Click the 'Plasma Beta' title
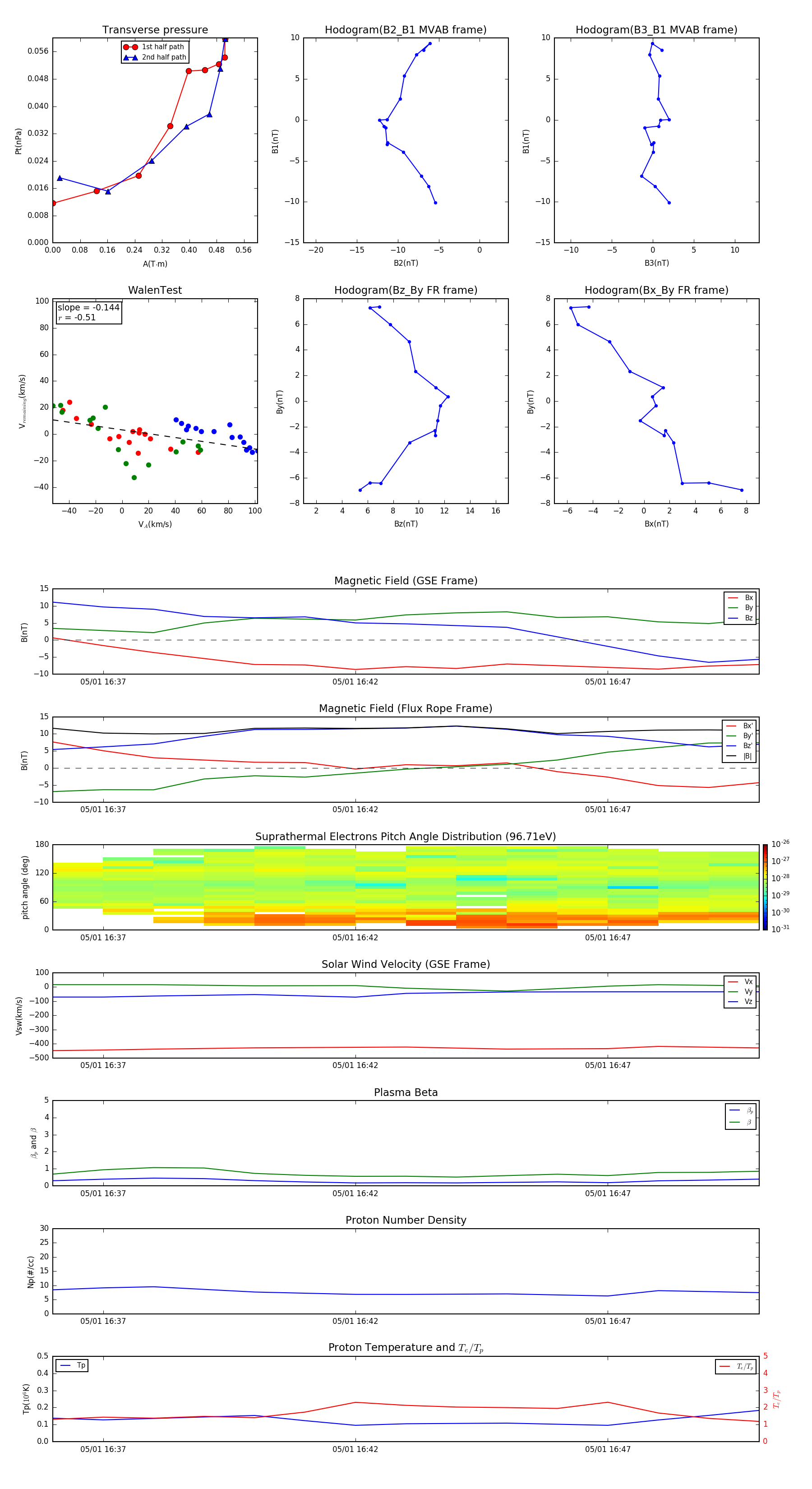Viewport: 812px width, 1489px height. [x=406, y=1092]
